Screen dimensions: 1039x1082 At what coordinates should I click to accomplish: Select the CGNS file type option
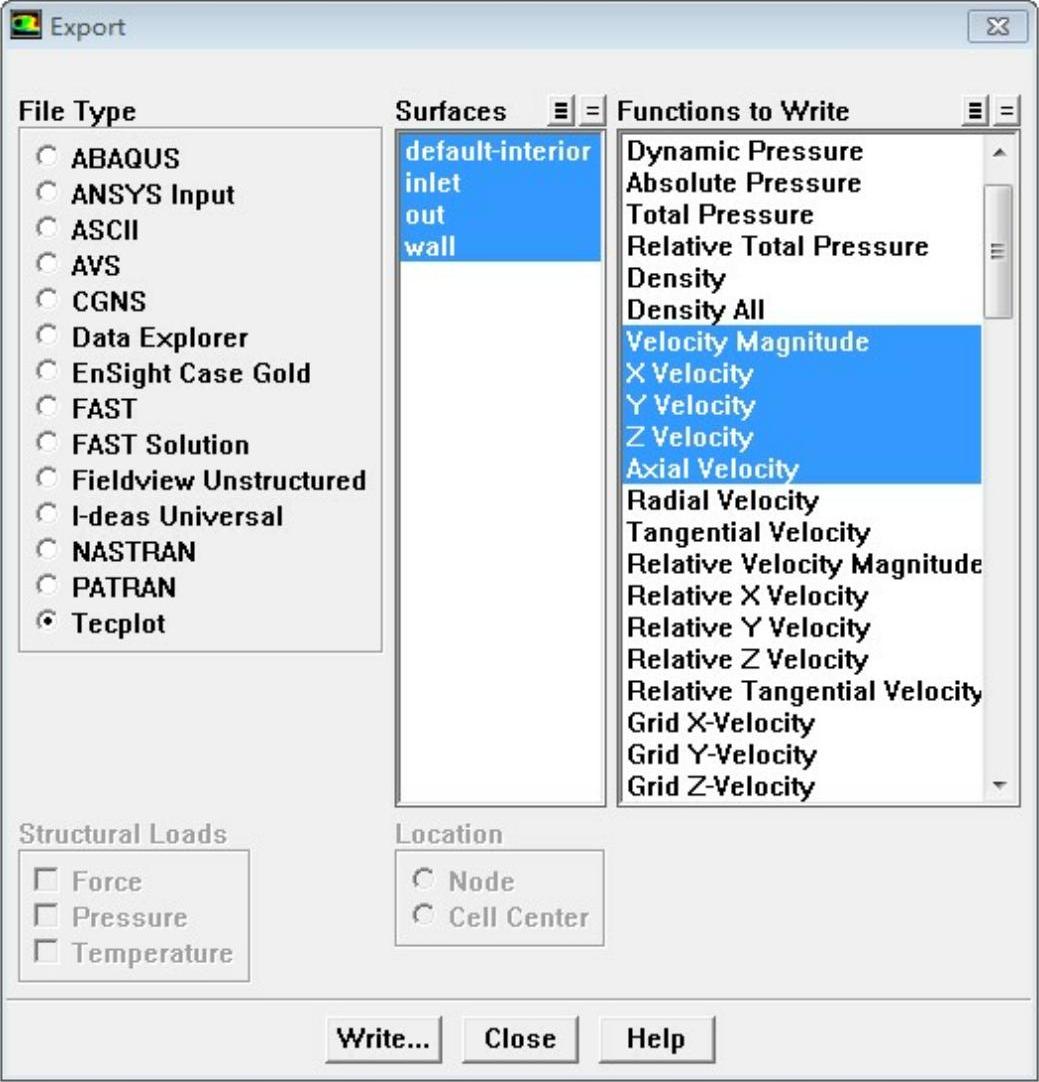47,301
